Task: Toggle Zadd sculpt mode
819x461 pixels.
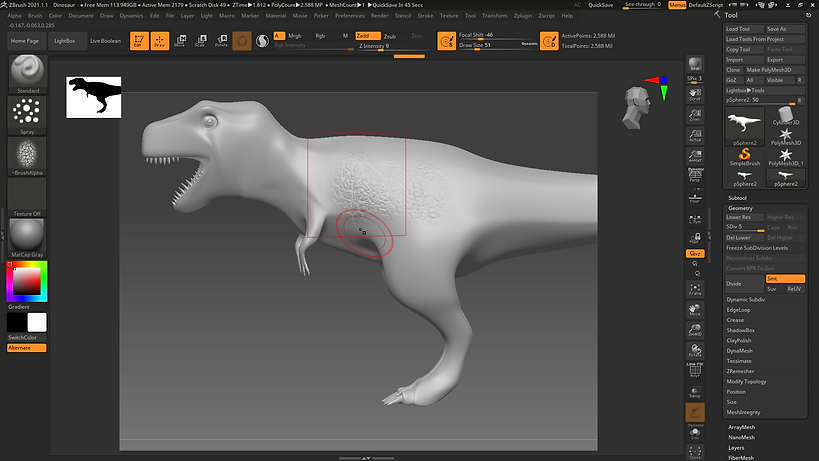Action: coord(368,36)
